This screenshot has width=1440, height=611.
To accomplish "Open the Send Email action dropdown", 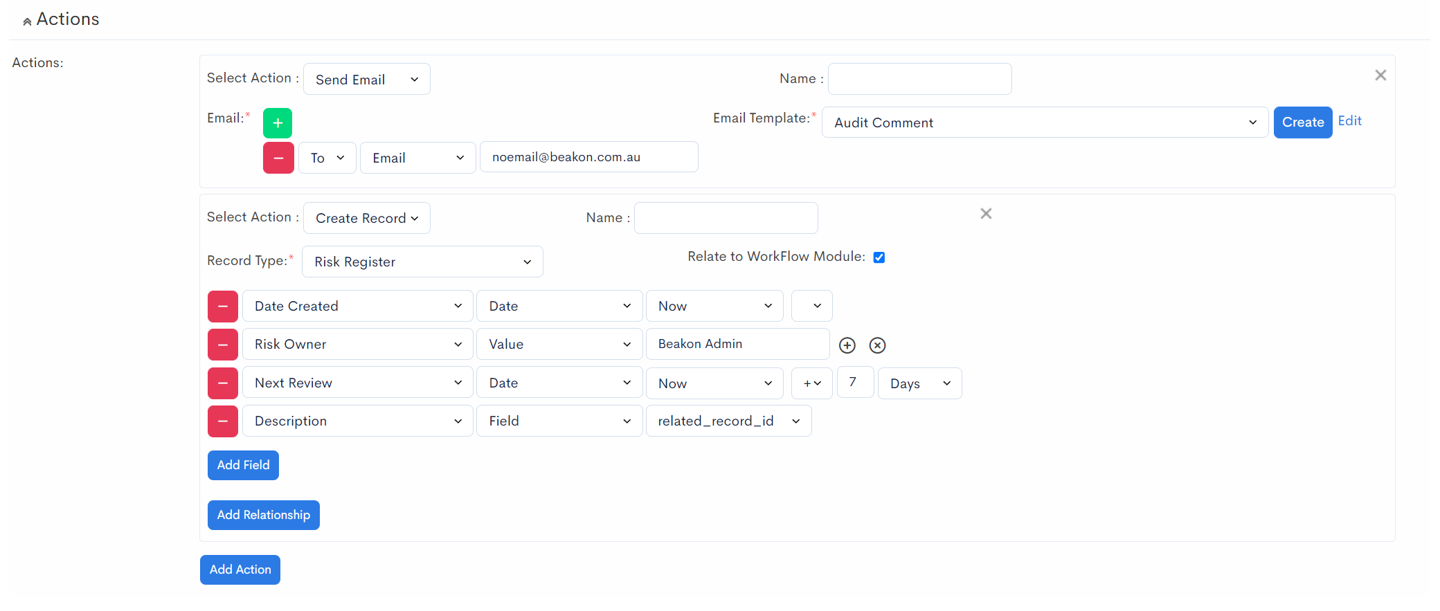I will tap(367, 79).
